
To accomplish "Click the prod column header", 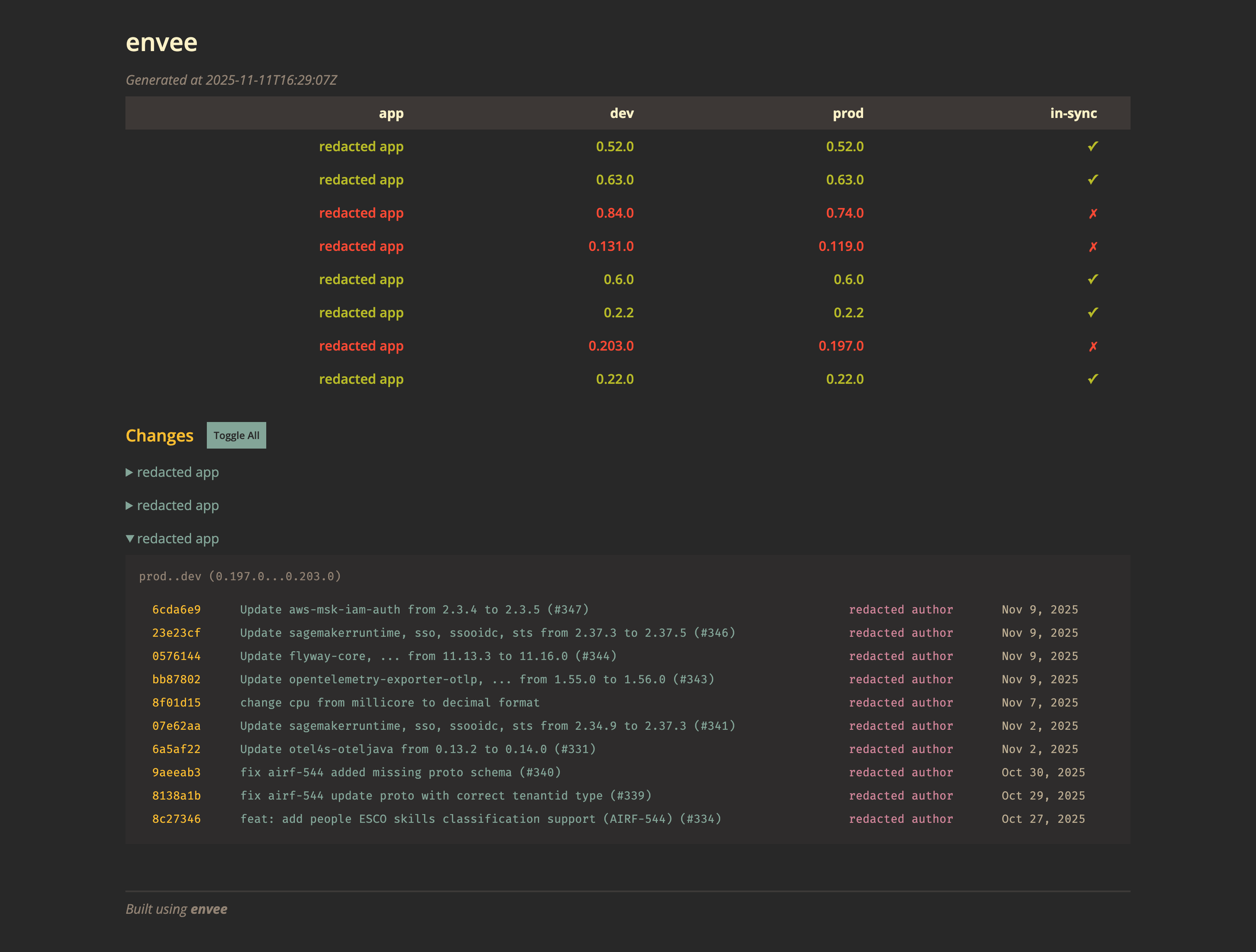I will [x=848, y=113].
